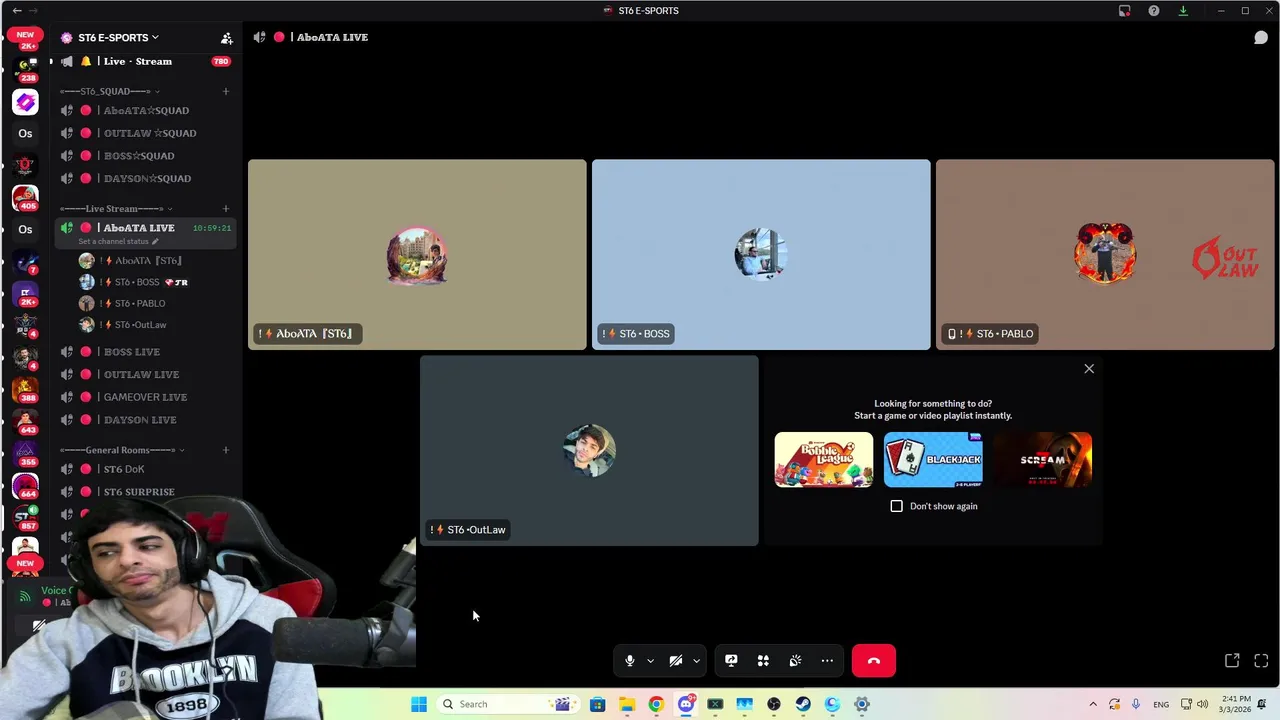Close the activity suggestions panel
This screenshot has width=1280, height=720.
[x=1089, y=369]
